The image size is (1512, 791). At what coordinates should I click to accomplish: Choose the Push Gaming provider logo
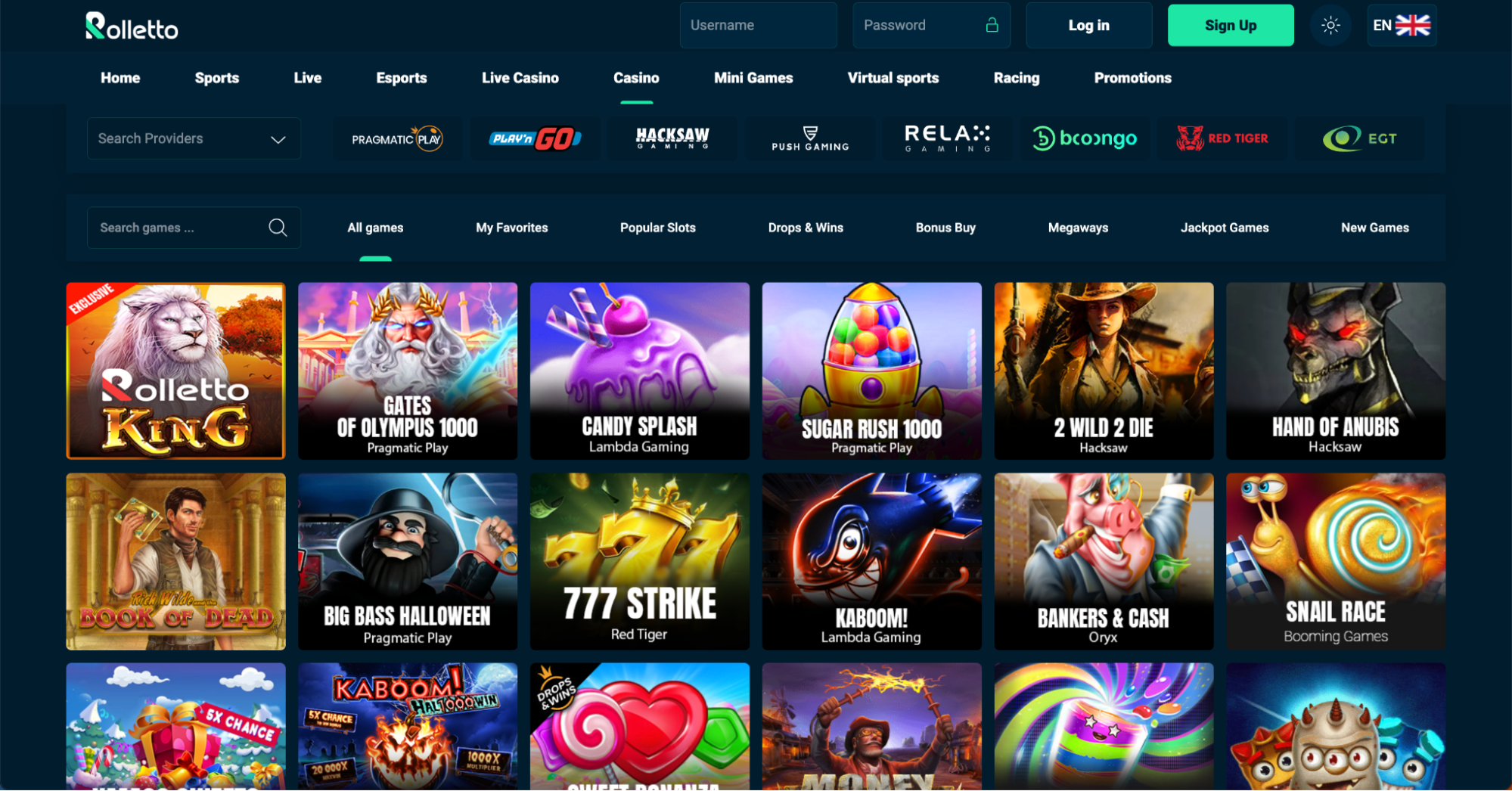810,138
